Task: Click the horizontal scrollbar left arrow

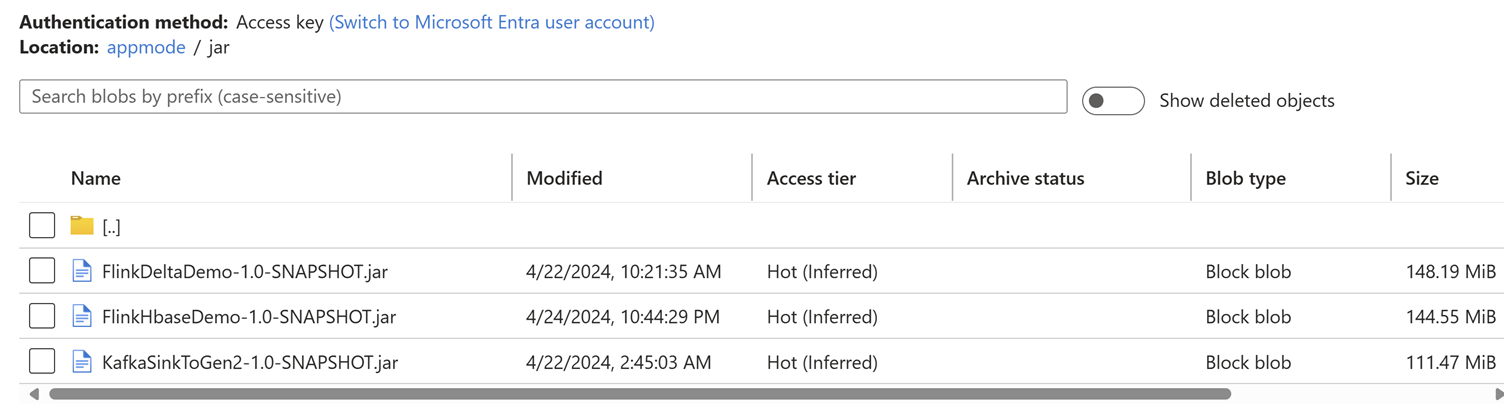Action: 34,394
